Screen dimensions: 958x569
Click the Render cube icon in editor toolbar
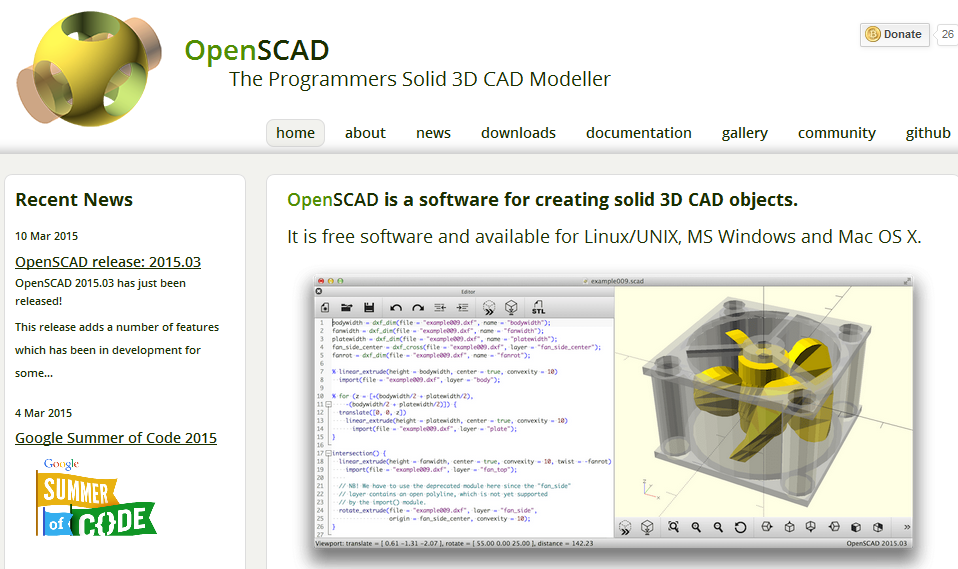pos(511,307)
